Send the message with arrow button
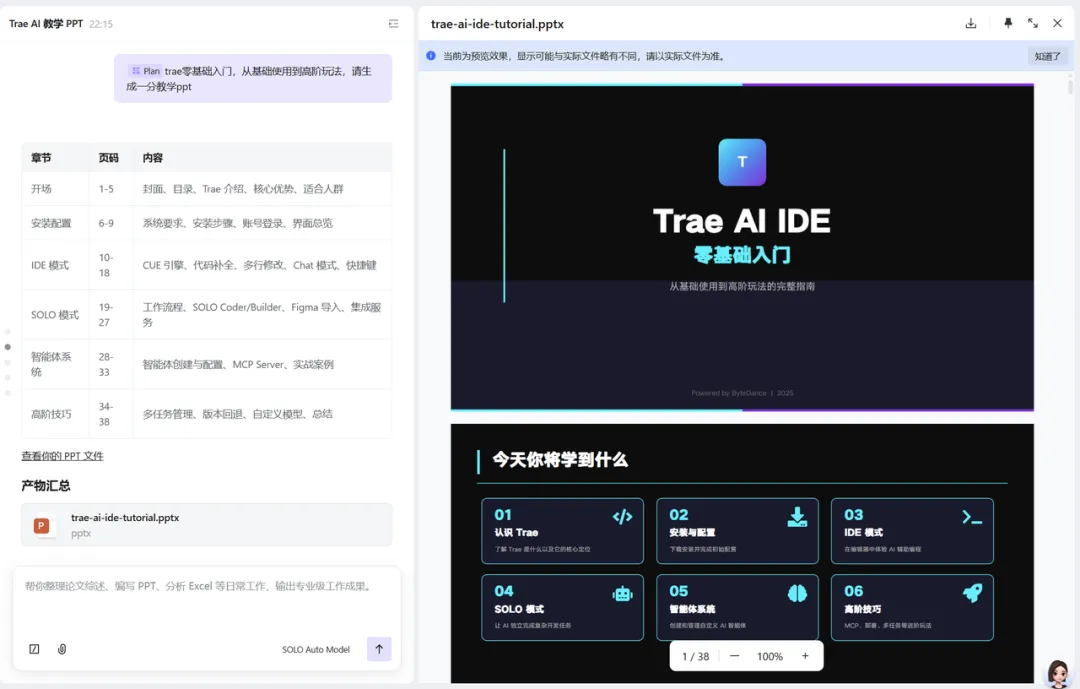Viewport: 1080px width, 689px height. [379, 649]
